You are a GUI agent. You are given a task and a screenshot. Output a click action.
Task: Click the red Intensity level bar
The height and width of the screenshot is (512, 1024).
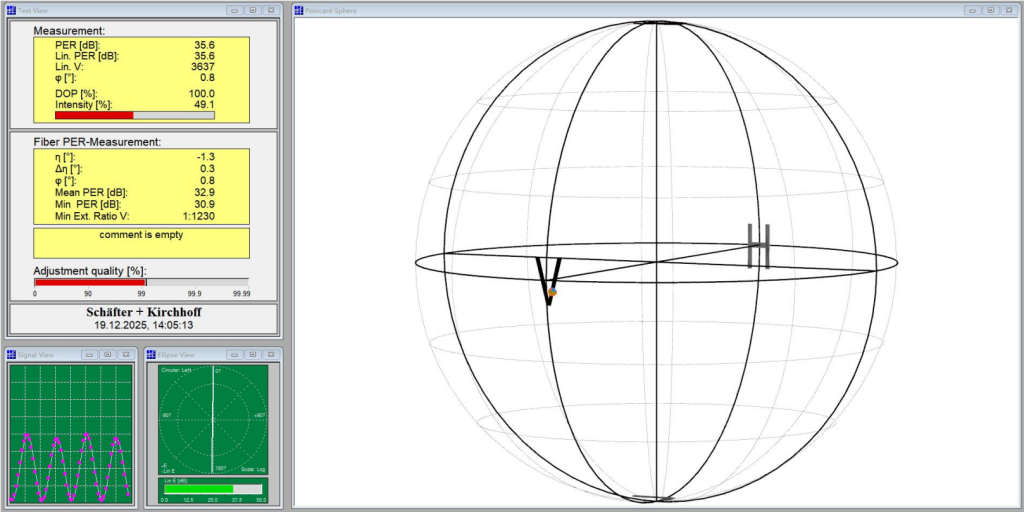pos(94,115)
